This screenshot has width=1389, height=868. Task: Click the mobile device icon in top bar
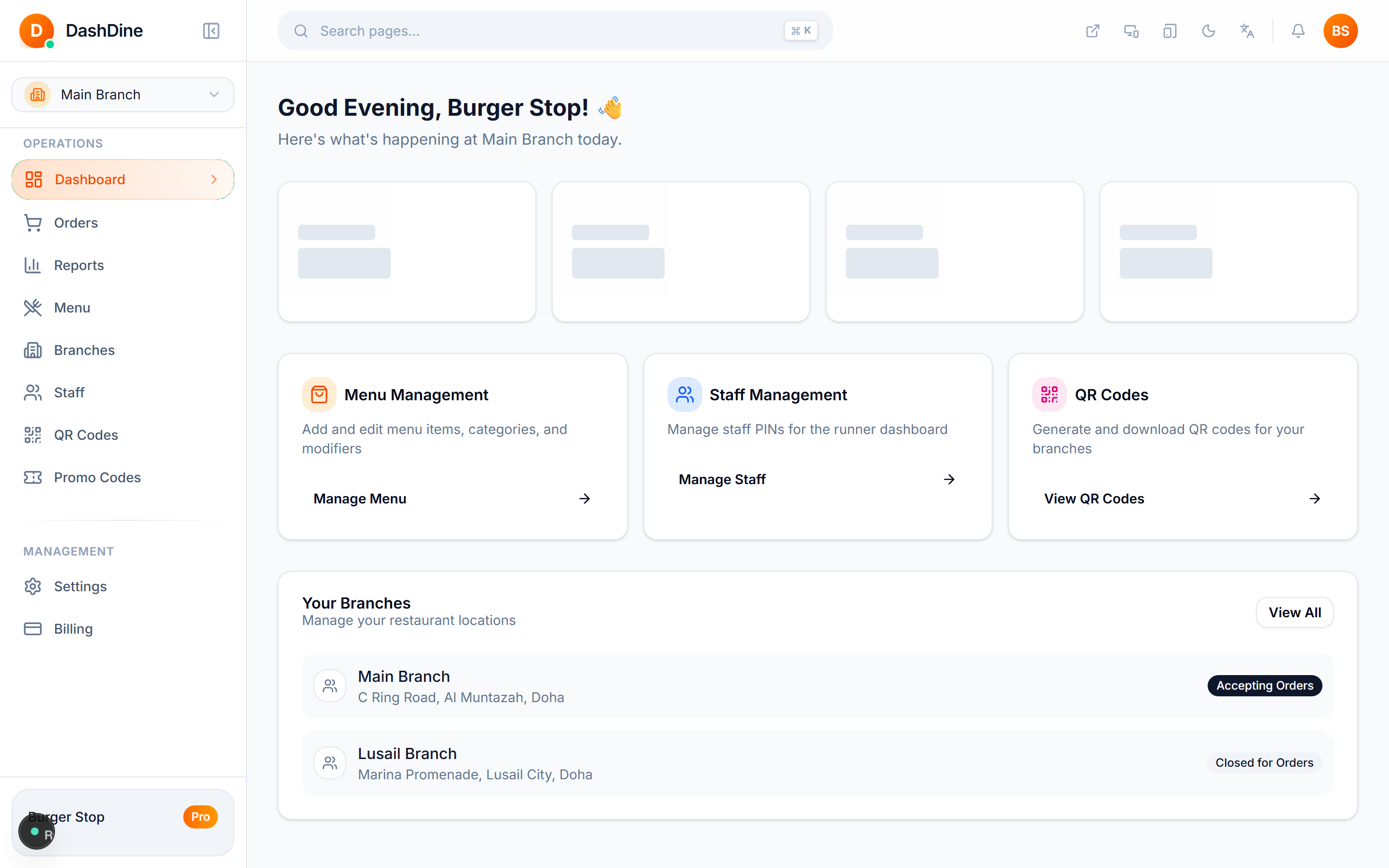tap(1170, 30)
